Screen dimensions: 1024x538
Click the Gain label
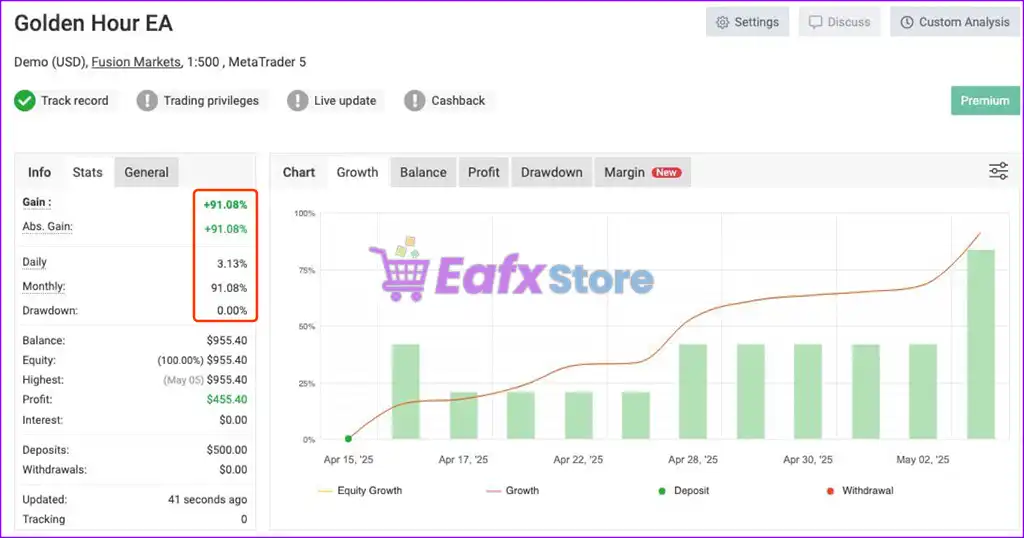pyautogui.click(x=37, y=202)
